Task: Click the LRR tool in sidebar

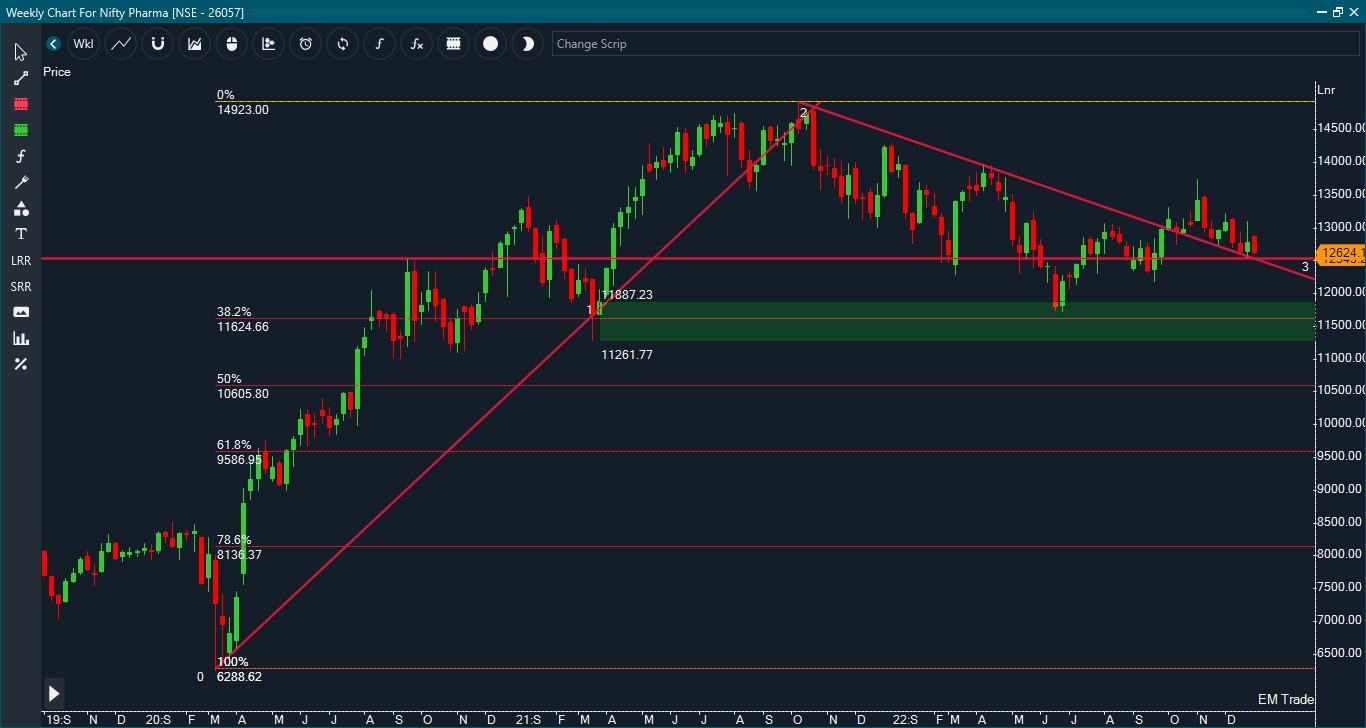Action: (20, 260)
